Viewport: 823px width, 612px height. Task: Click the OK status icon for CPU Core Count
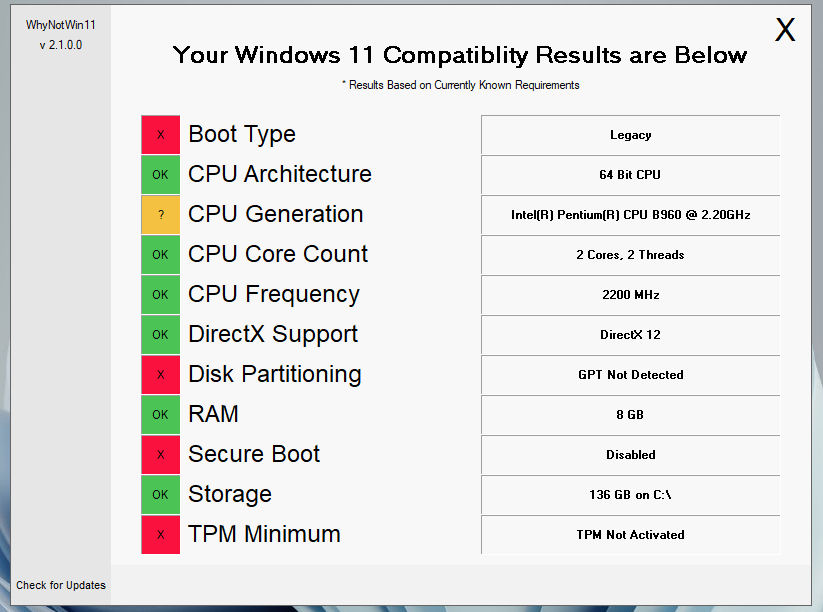click(160, 255)
